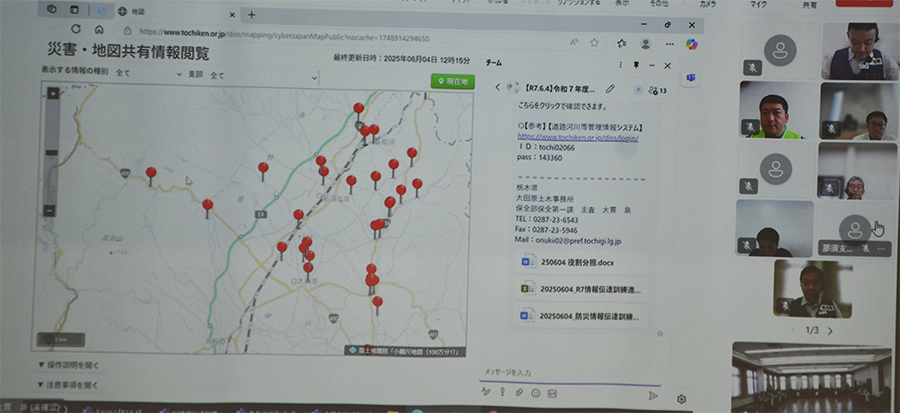Click the map zoom slider track
Screen dimensions: 900x413
click(x=52, y=152)
